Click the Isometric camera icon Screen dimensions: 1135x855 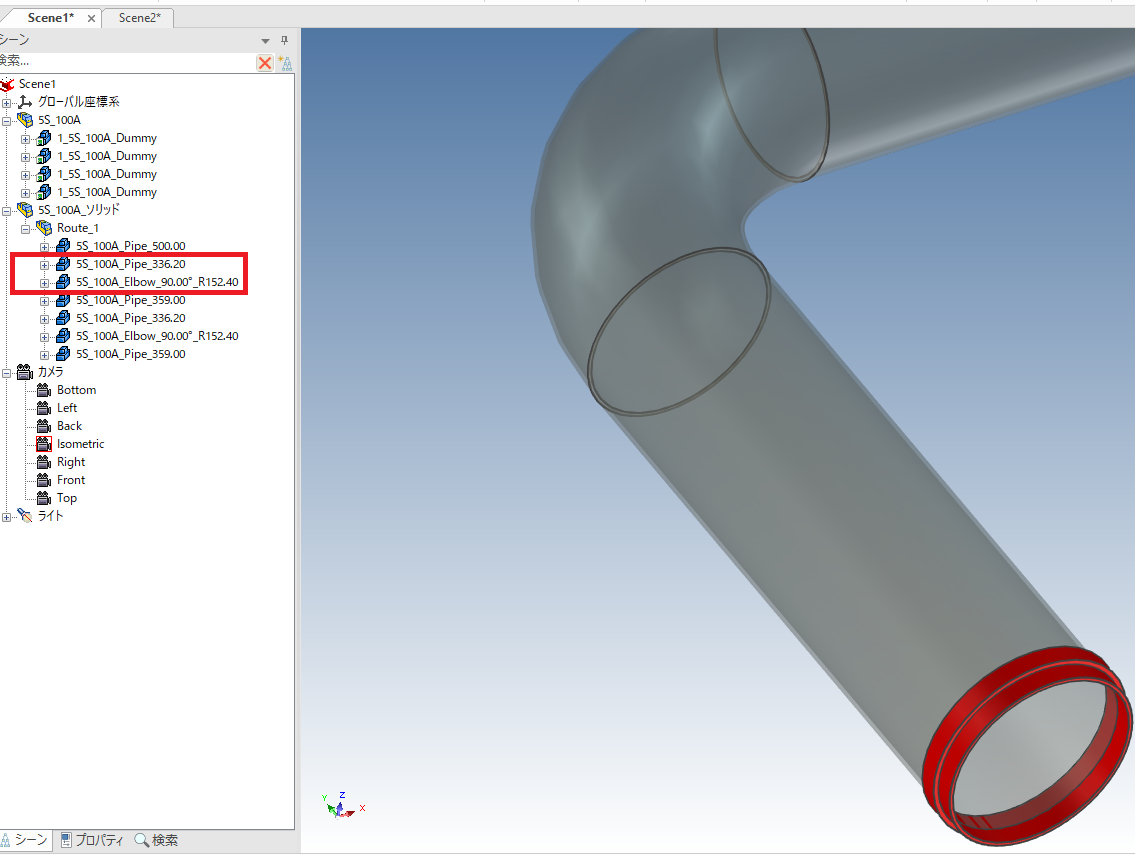coord(43,444)
